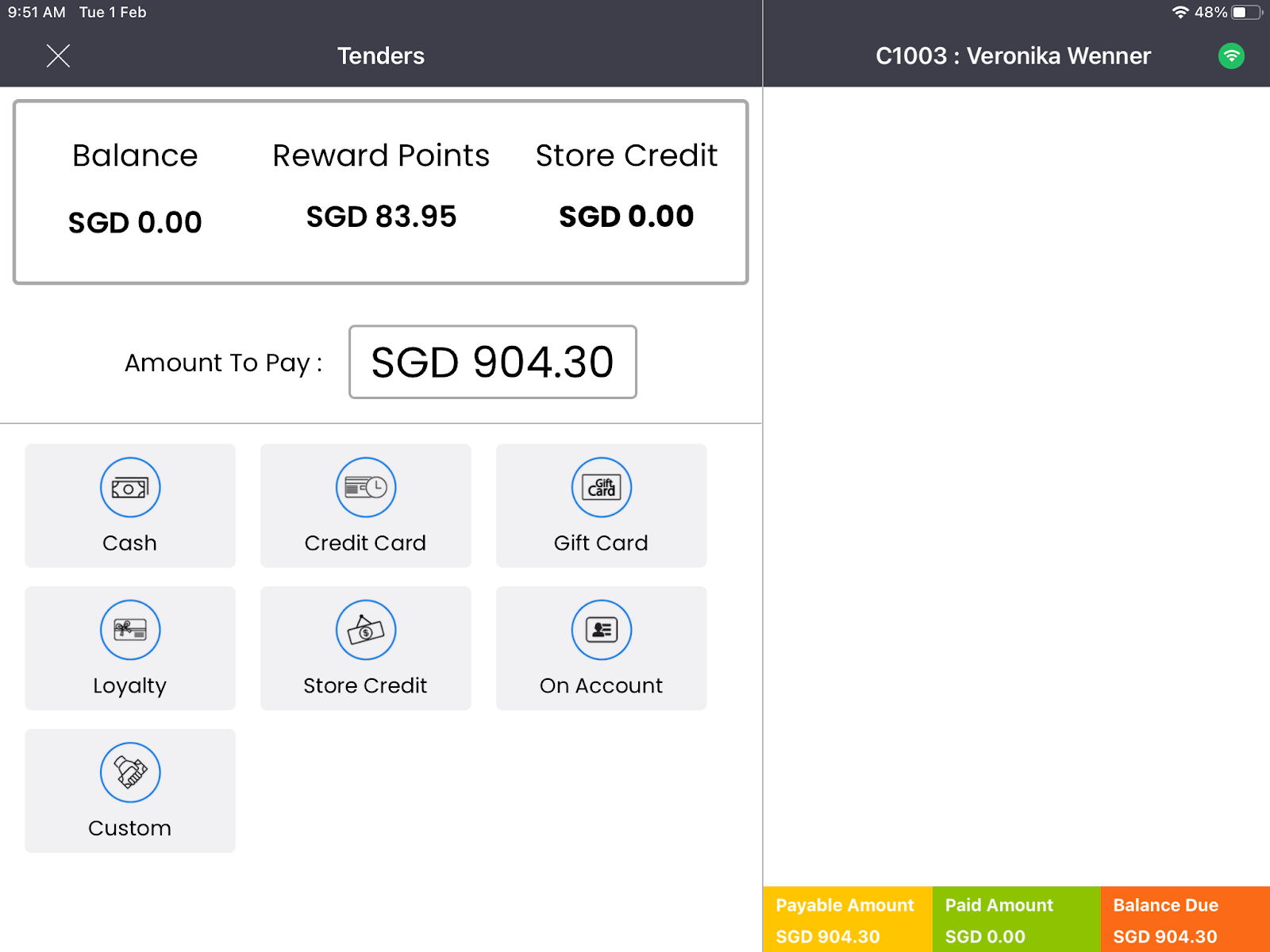
Task: Tap the green Paid Amount tile
Action: pyautogui.click(x=1016, y=919)
